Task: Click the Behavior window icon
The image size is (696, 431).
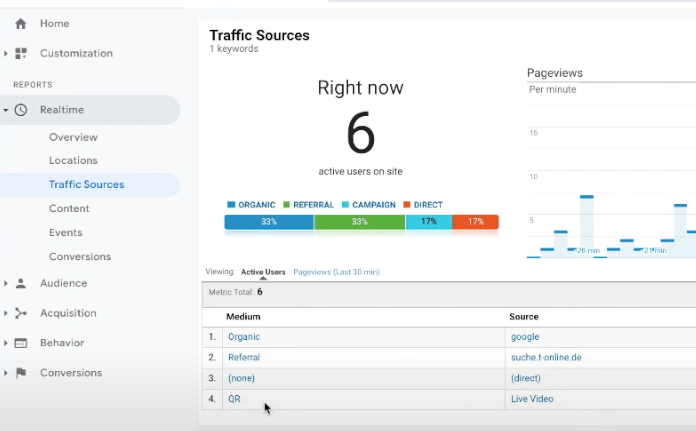Action: click(21, 343)
